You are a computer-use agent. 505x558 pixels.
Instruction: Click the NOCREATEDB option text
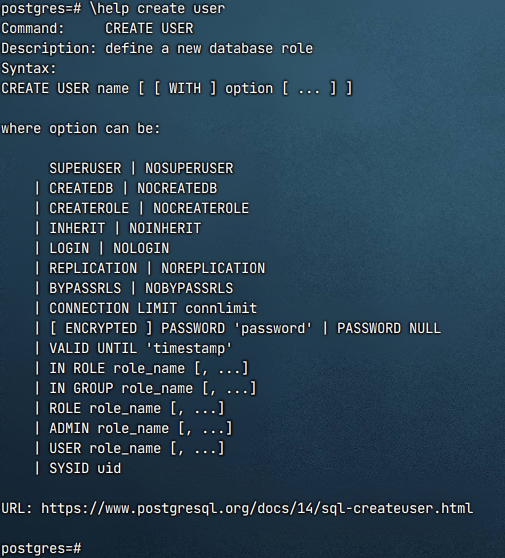pos(177,188)
